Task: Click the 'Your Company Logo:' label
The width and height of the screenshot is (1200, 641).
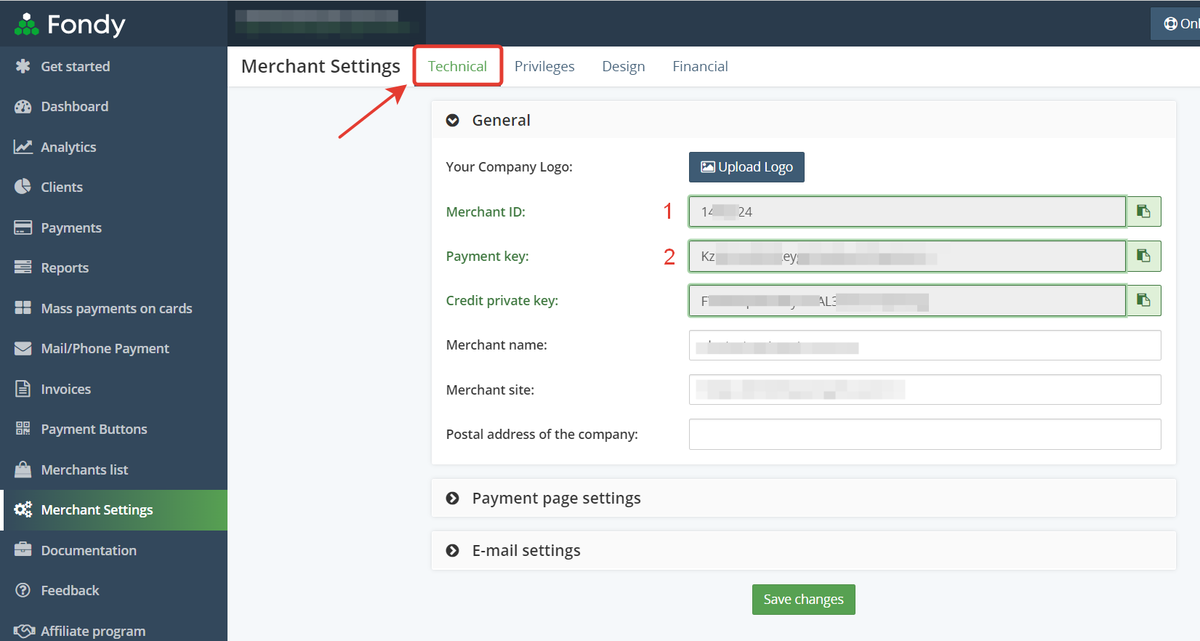Action: coord(509,167)
